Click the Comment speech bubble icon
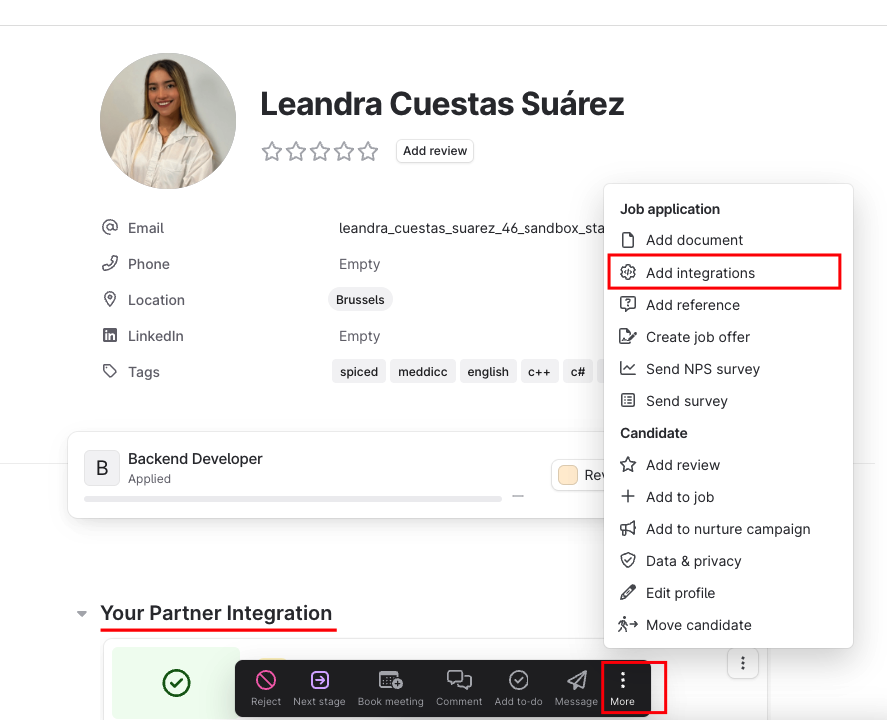887x720 pixels. [x=459, y=679]
